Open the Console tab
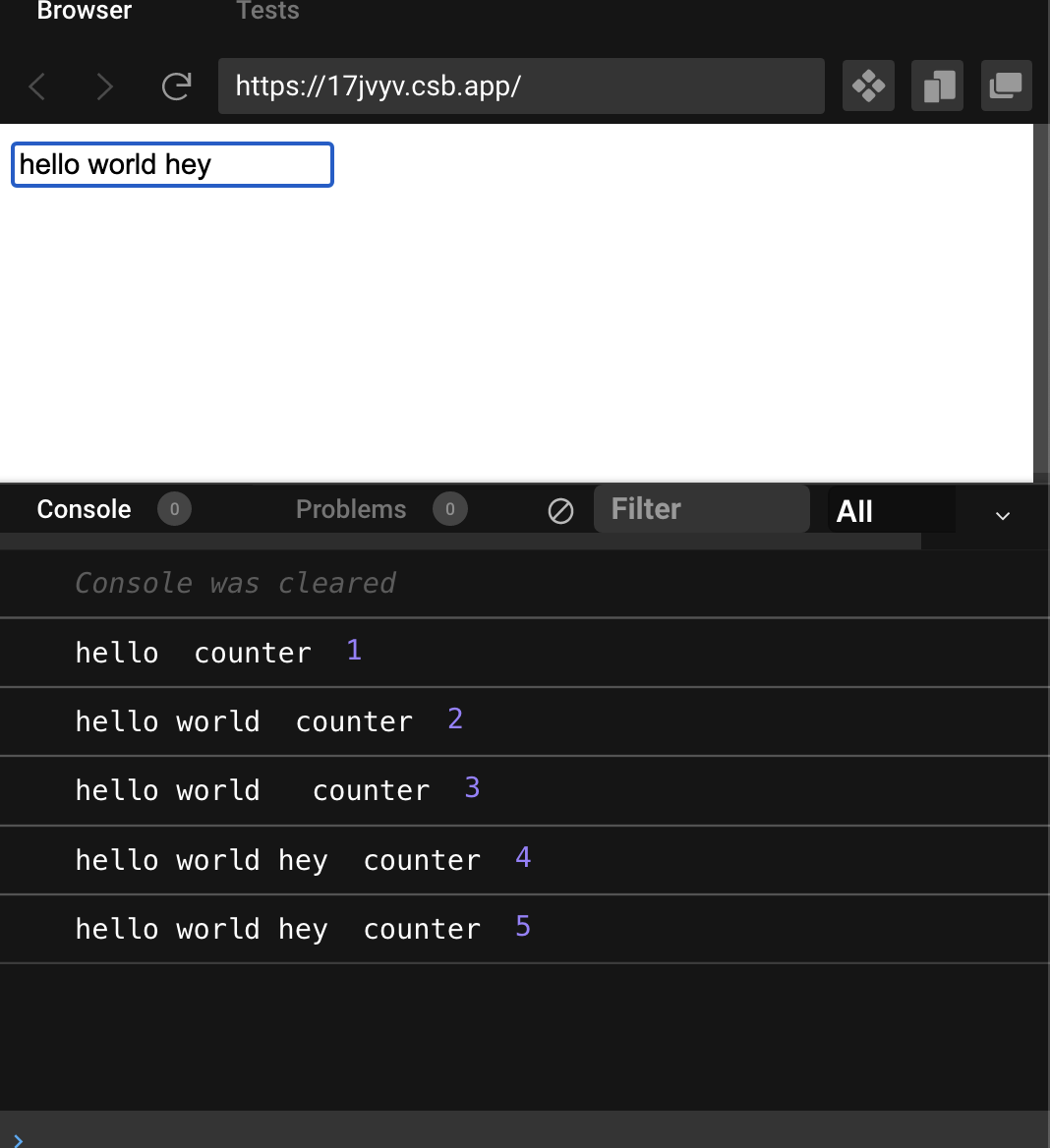Image resolution: width=1050 pixels, height=1148 pixels. point(85,509)
